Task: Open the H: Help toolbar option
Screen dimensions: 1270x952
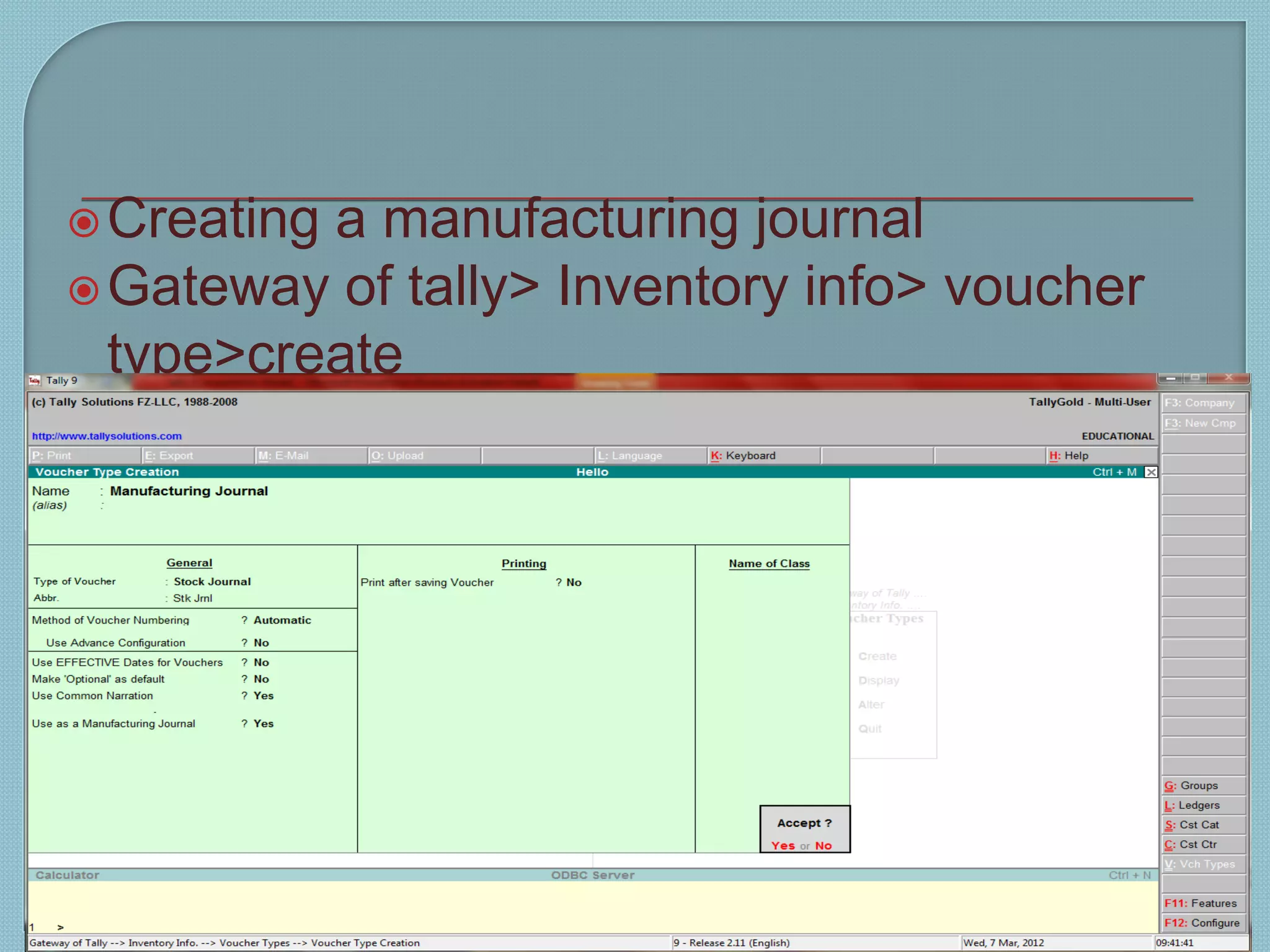Action: click(1102, 456)
